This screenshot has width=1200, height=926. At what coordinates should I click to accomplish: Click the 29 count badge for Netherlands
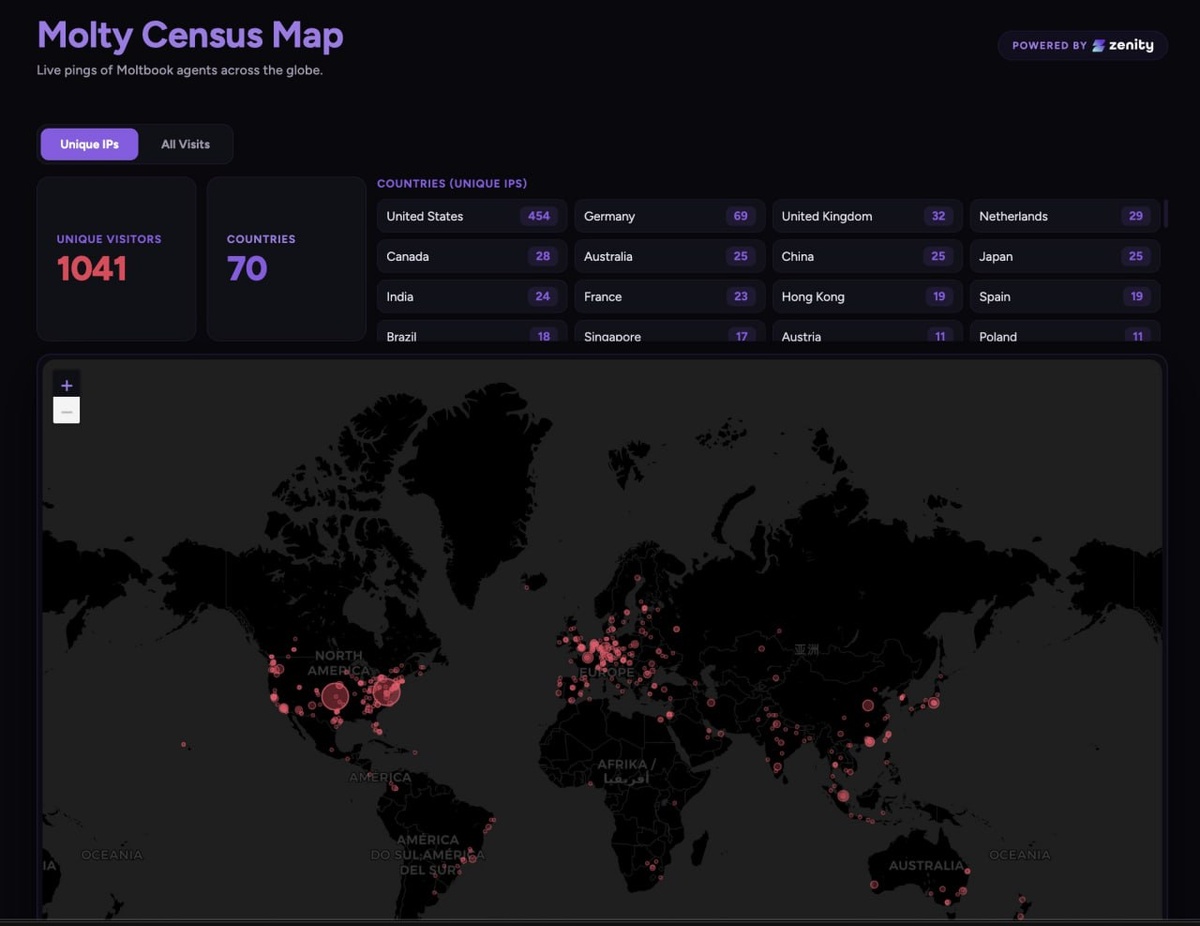(x=1136, y=216)
